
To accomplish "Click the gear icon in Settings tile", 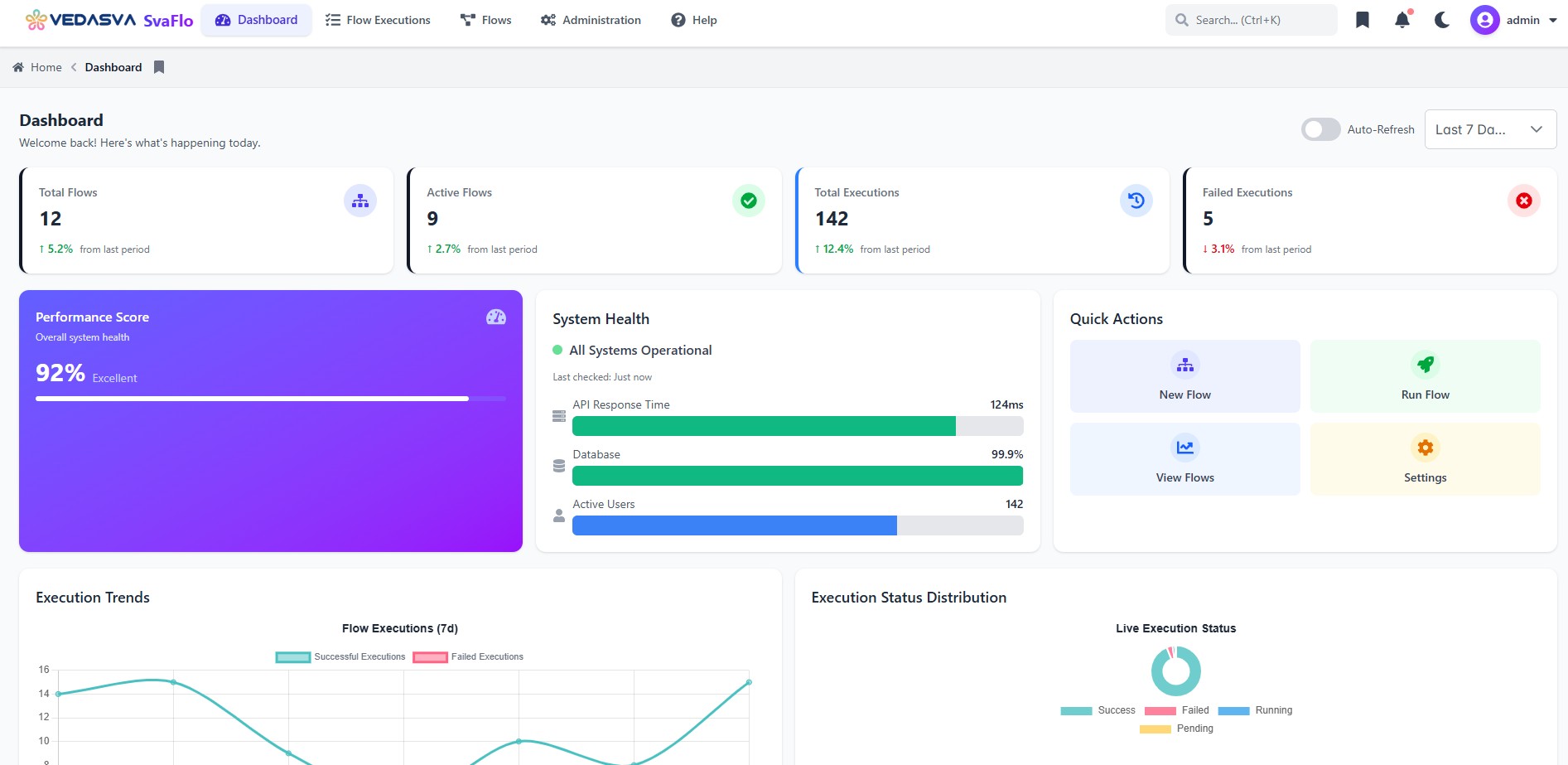I will (x=1426, y=448).
